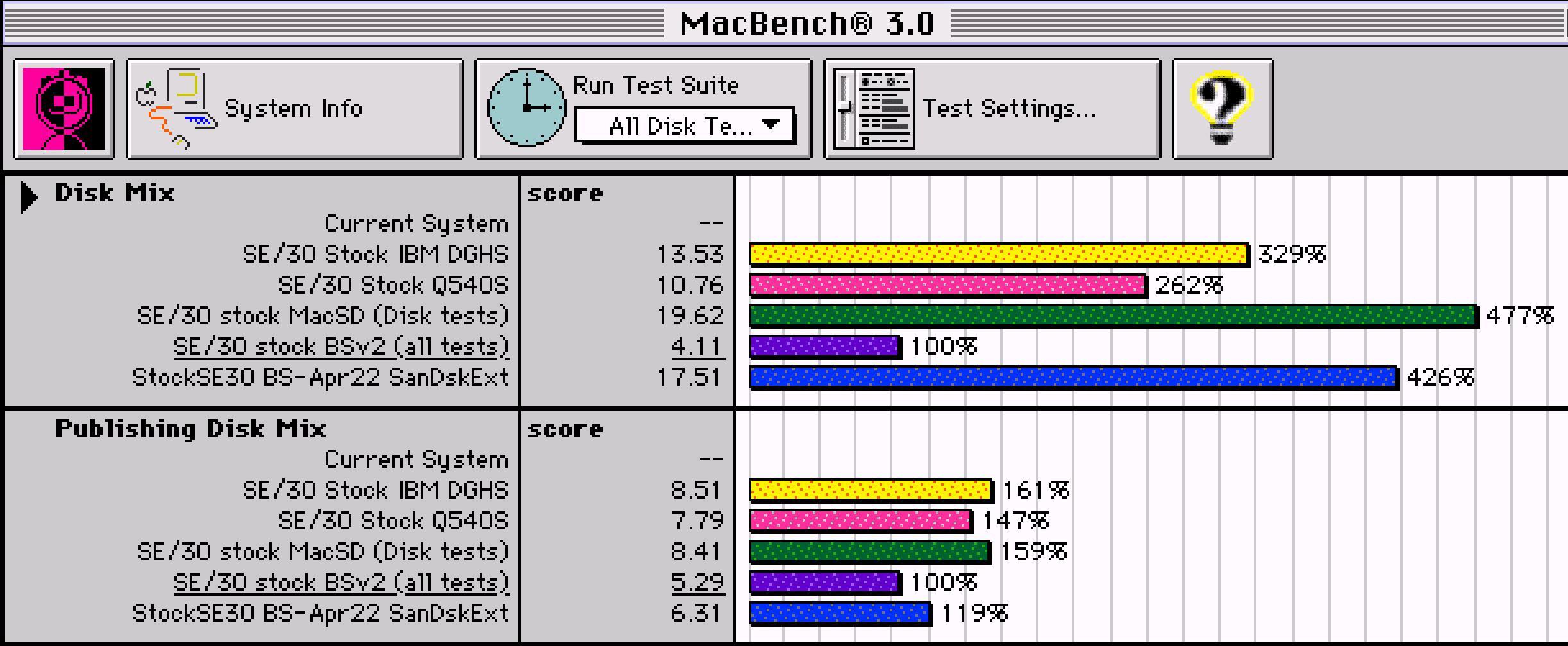1568x646 pixels.
Task: Select the green 477% Disk Mix bar
Action: 1113,315
